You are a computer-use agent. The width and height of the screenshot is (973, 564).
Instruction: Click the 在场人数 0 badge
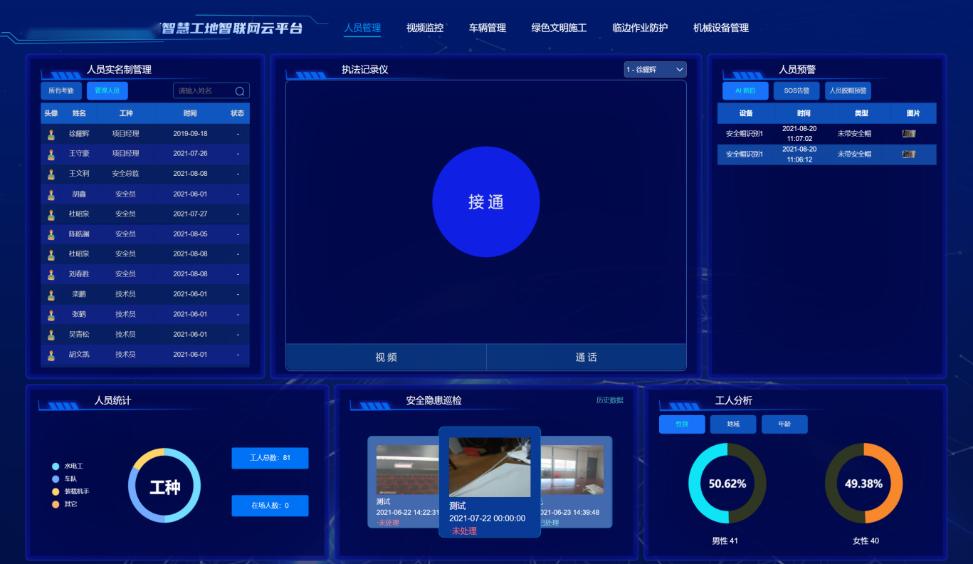click(270, 506)
